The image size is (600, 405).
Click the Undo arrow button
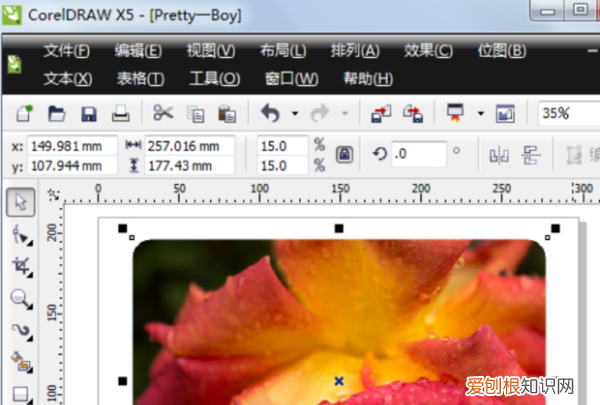pyautogui.click(x=270, y=114)
